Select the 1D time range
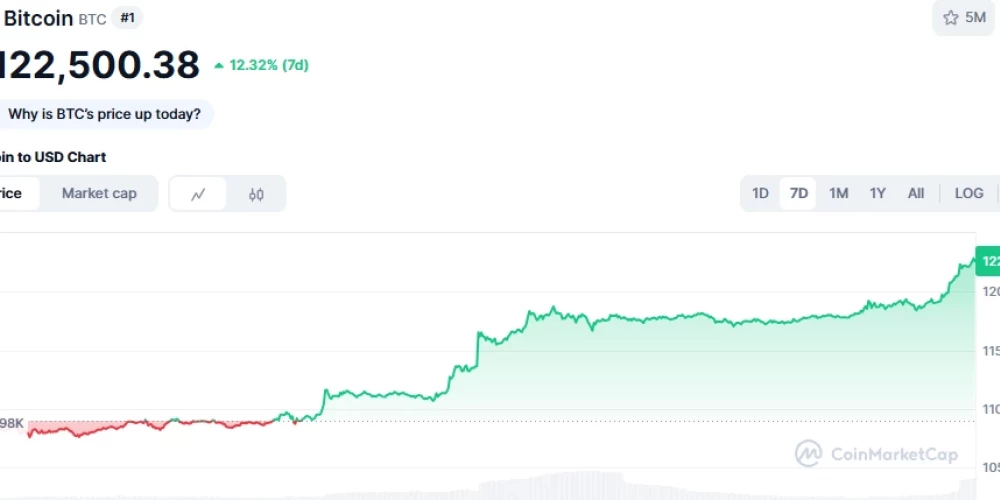The height and width of the screenshot is (500, 1000). coord(760,193)
